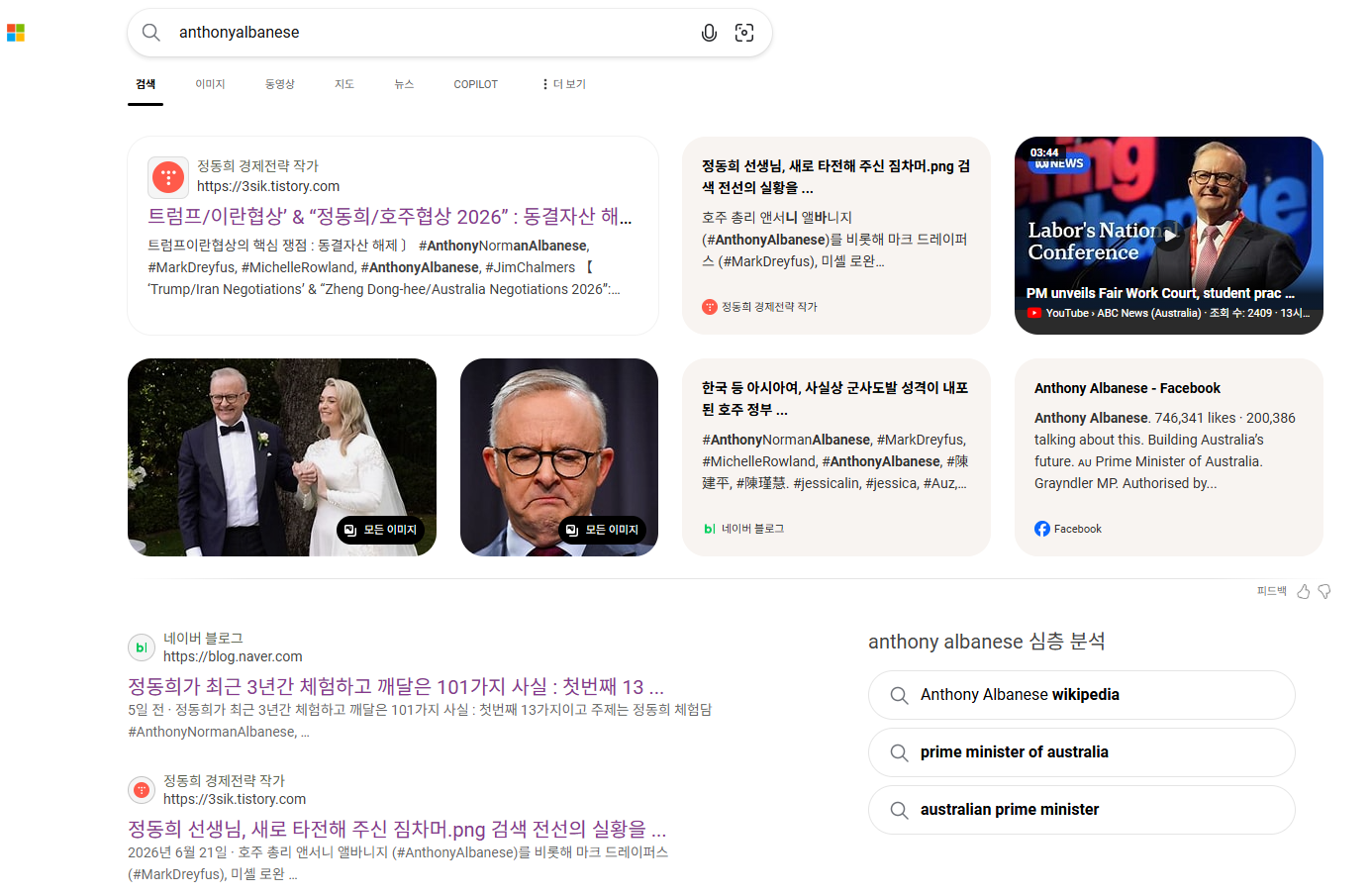
Task: Select the 검색 tab
Action: (146, 84)
